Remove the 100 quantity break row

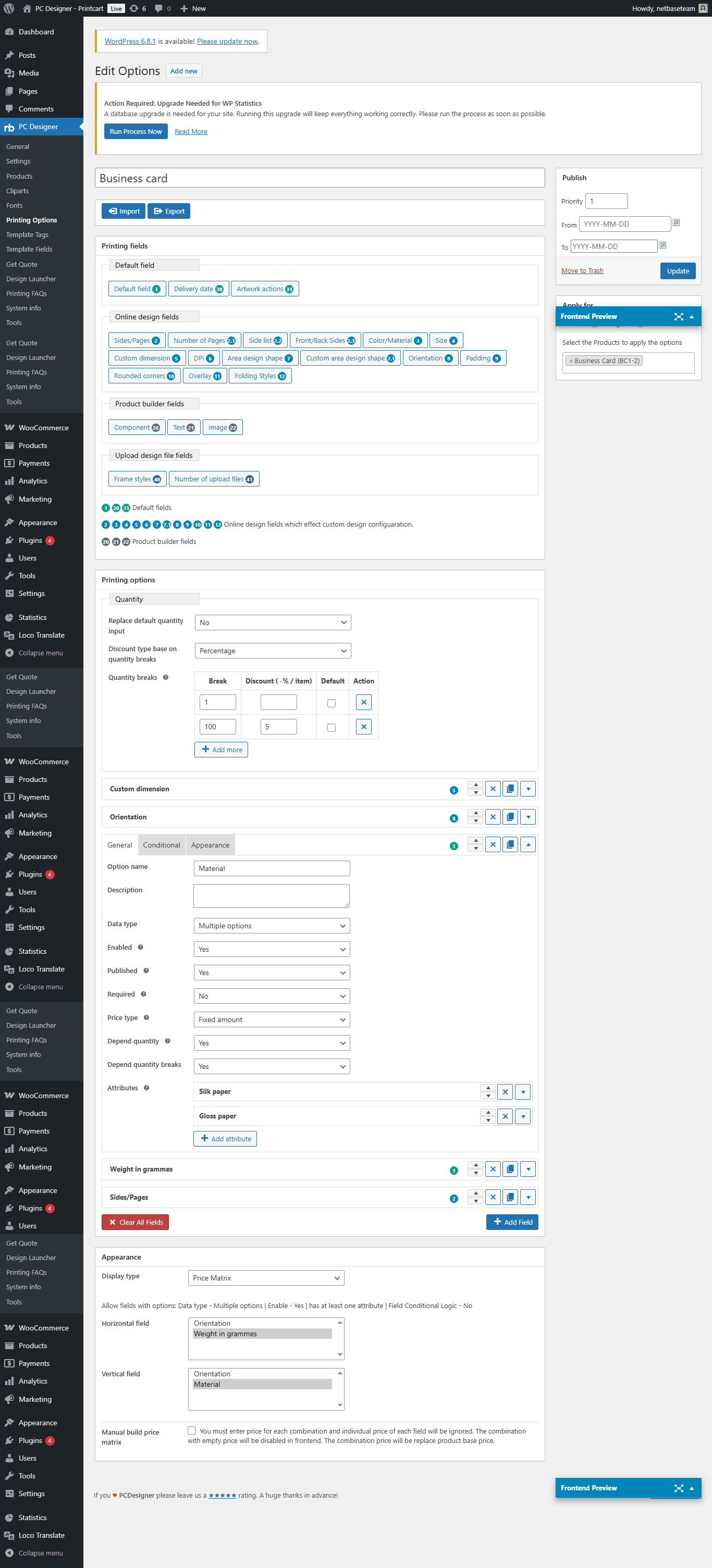point(364,727)
